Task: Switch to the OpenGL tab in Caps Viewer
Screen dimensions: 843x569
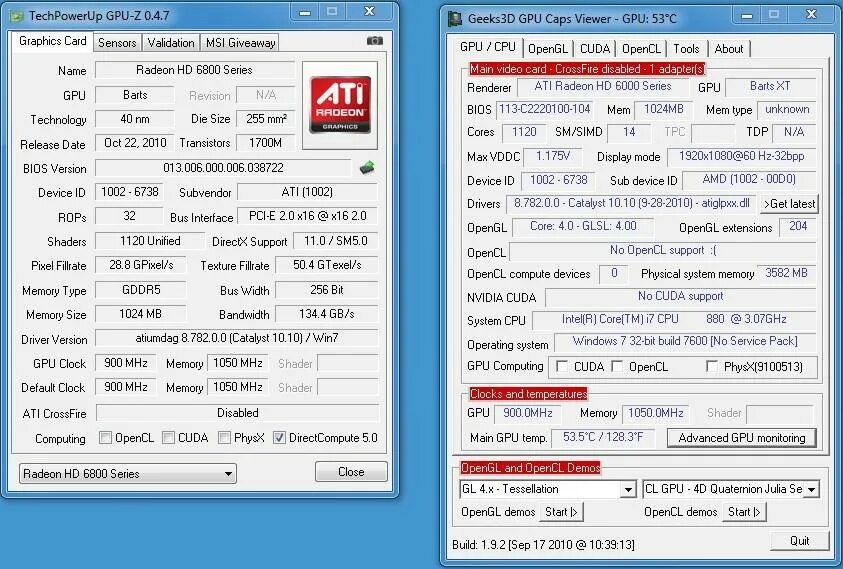Action: point(547,49)
